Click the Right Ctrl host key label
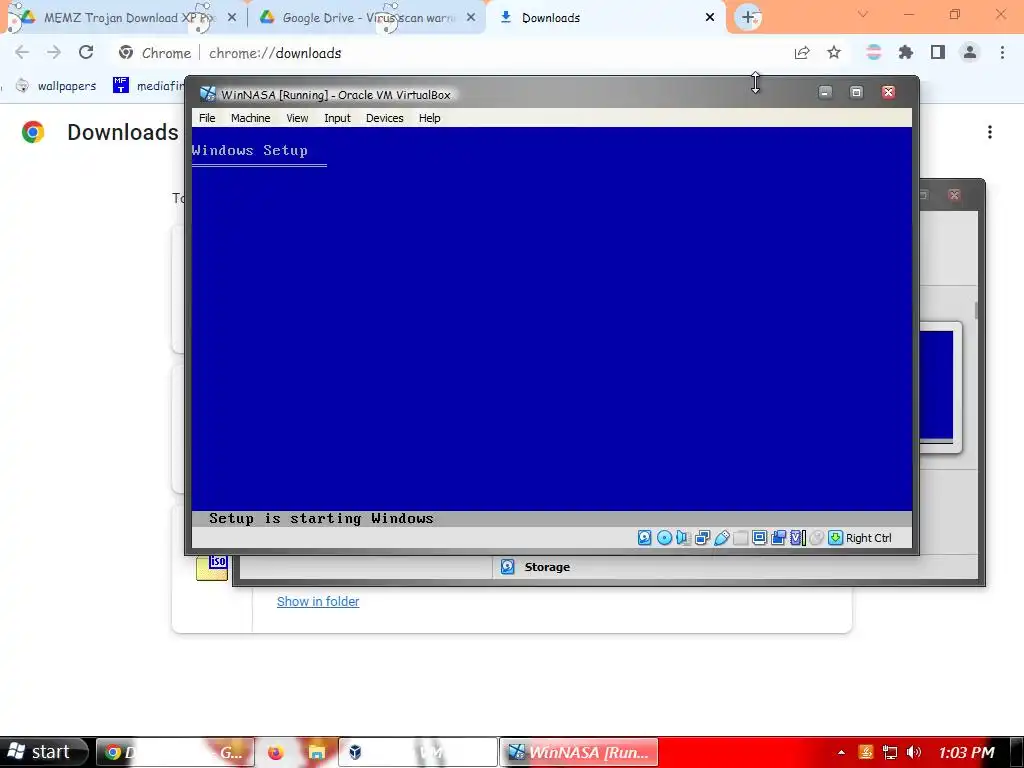 (x=869, y=538)
